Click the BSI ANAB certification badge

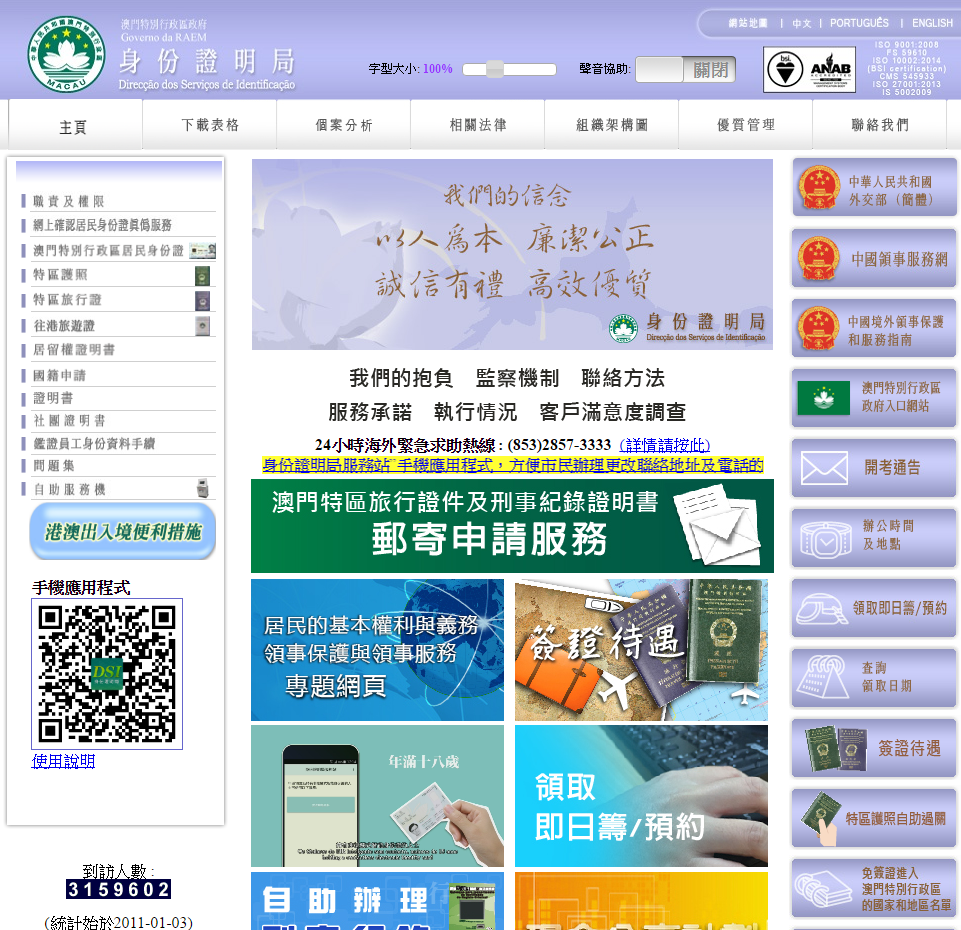[809, 70]
